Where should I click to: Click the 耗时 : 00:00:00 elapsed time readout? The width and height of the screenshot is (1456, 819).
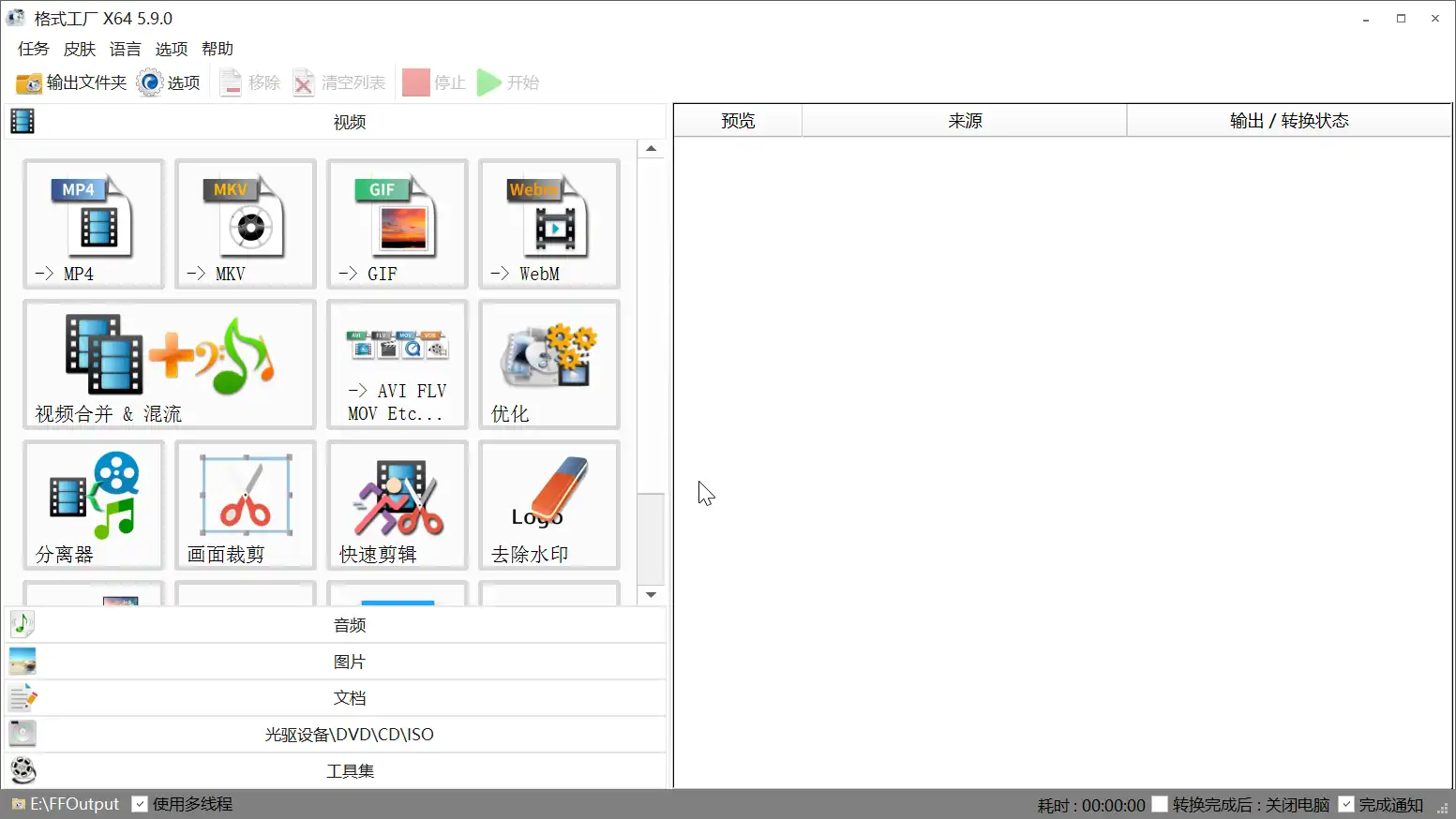pos(1091,805)
